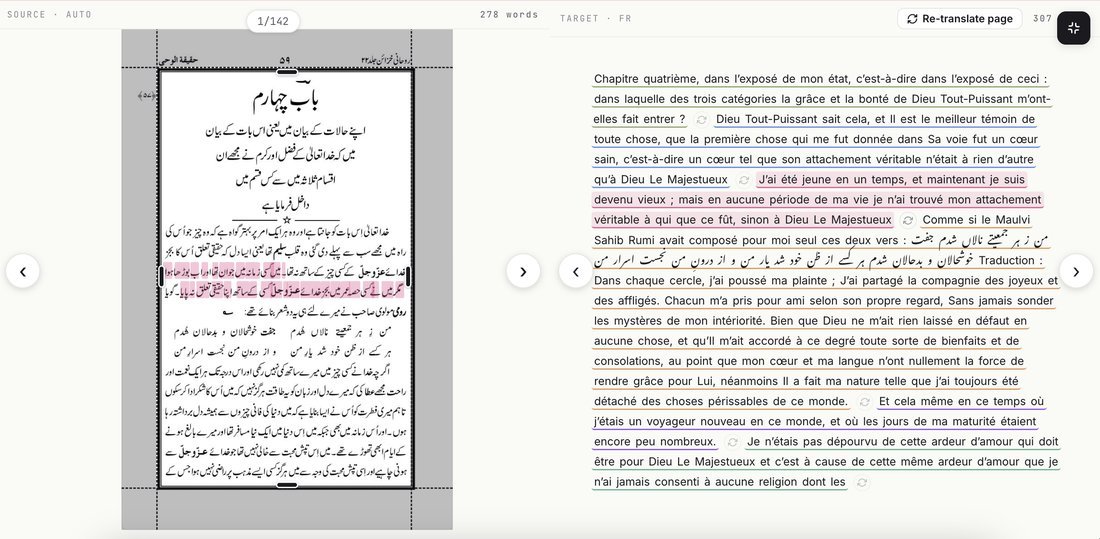Grab the top crop handle of the page selection
This screenshot has height=539, width=1100.
click(286, 71)
